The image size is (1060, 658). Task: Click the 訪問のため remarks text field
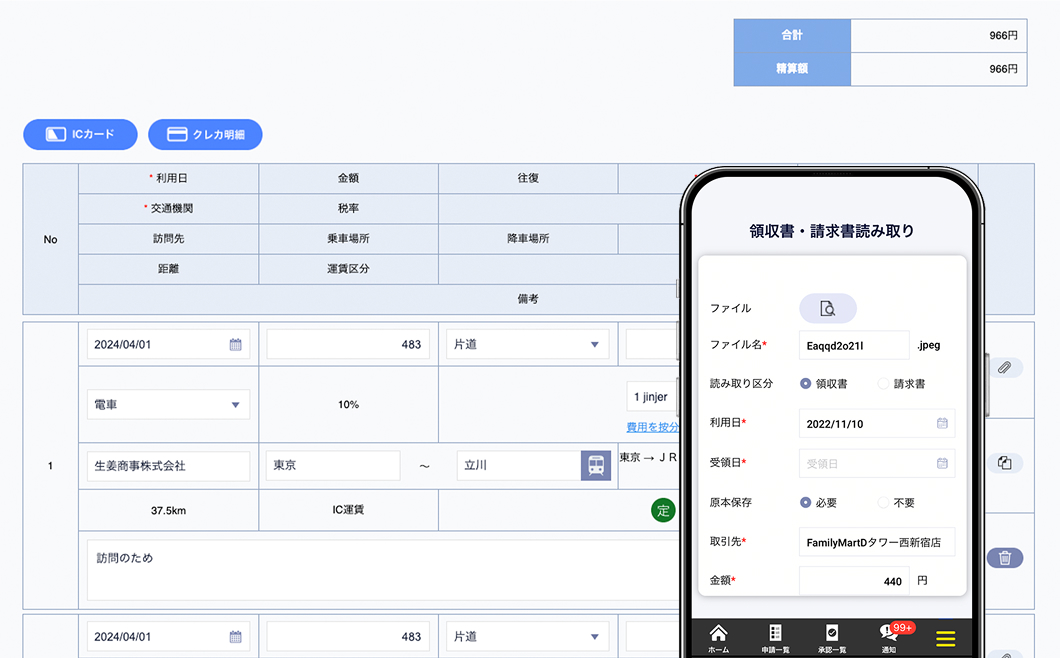pyautogui.click(x=380, y=570)
